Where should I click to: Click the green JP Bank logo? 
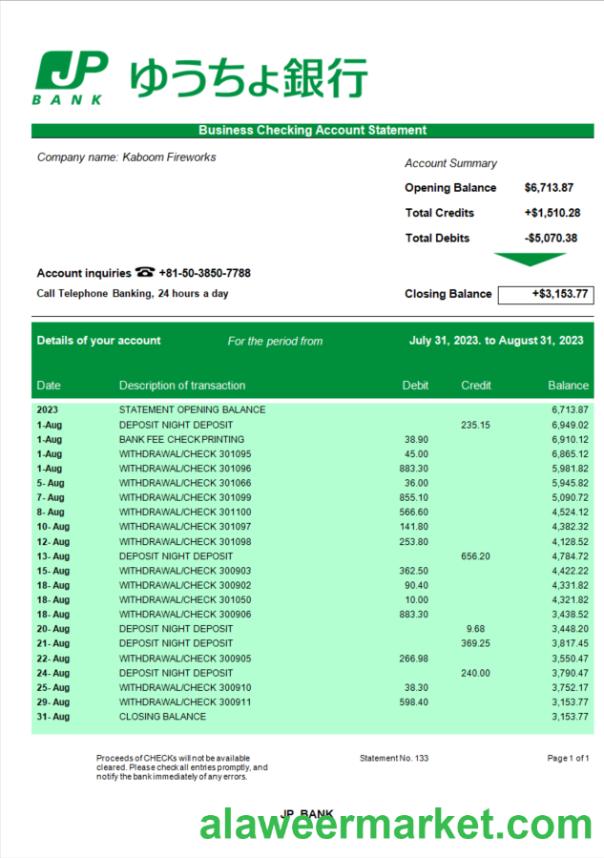[x=71, y=76]
